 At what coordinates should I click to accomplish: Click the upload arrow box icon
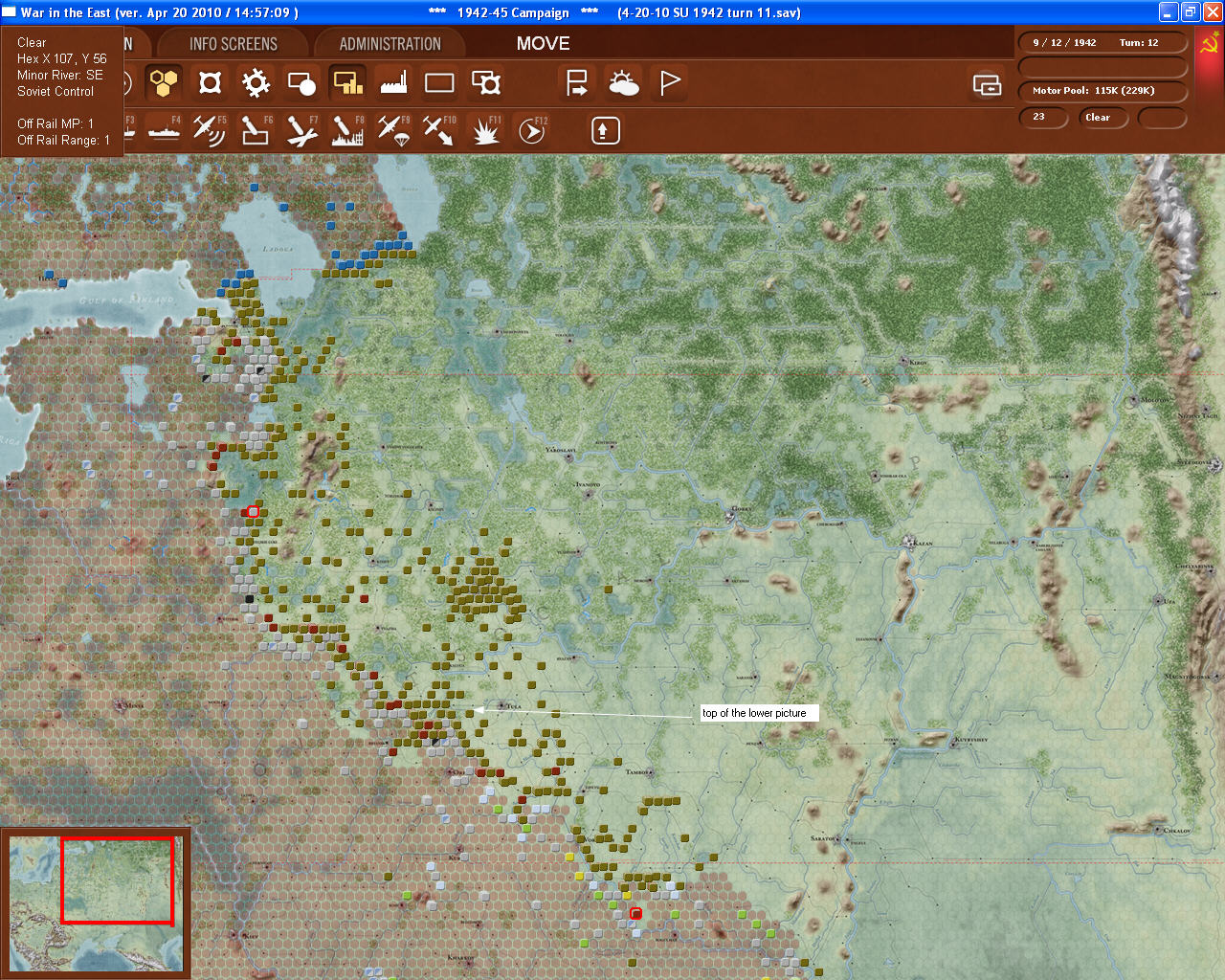[605, 130]
